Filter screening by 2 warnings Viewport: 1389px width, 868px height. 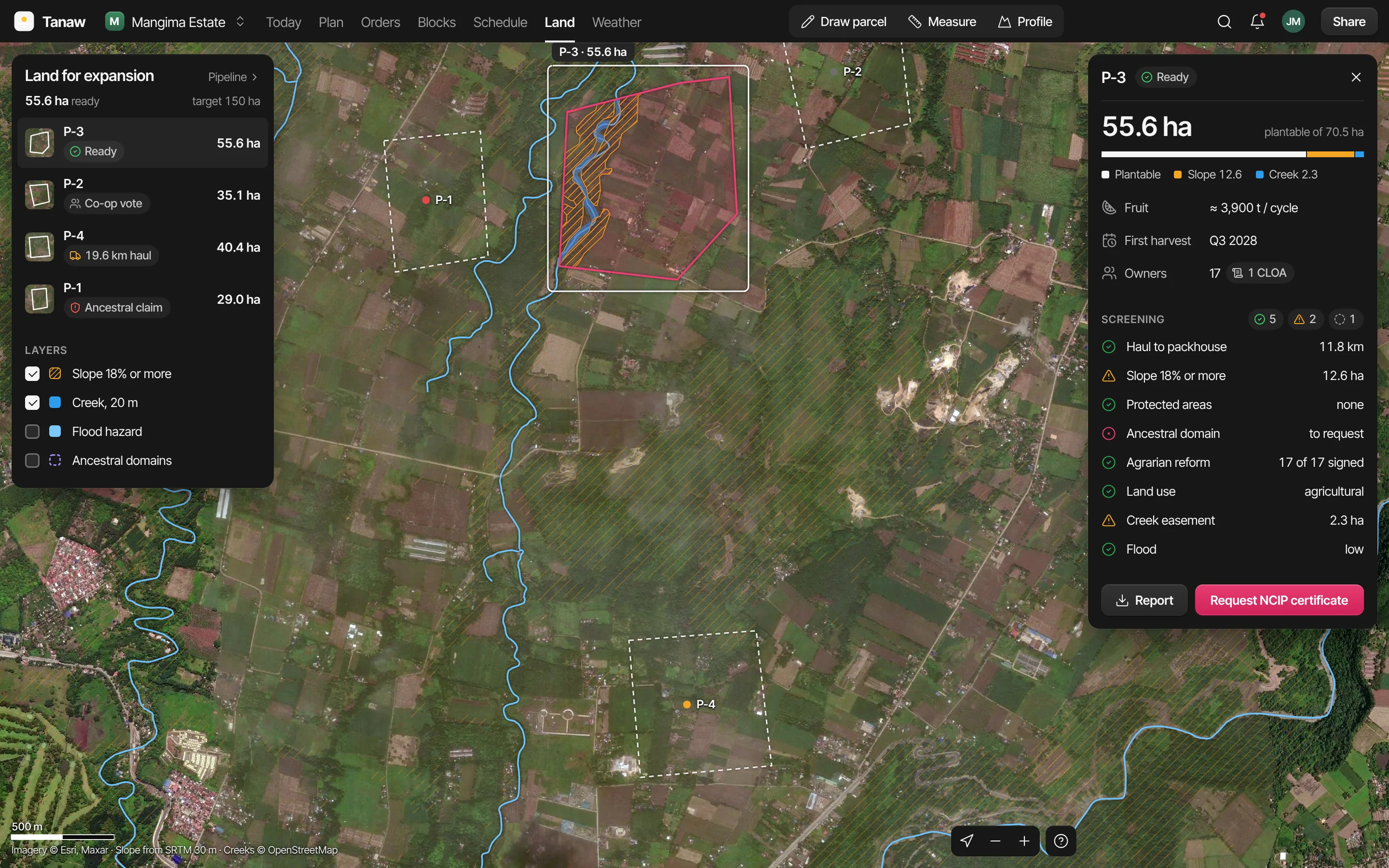pyautogui.click(x=1305, y=319)
